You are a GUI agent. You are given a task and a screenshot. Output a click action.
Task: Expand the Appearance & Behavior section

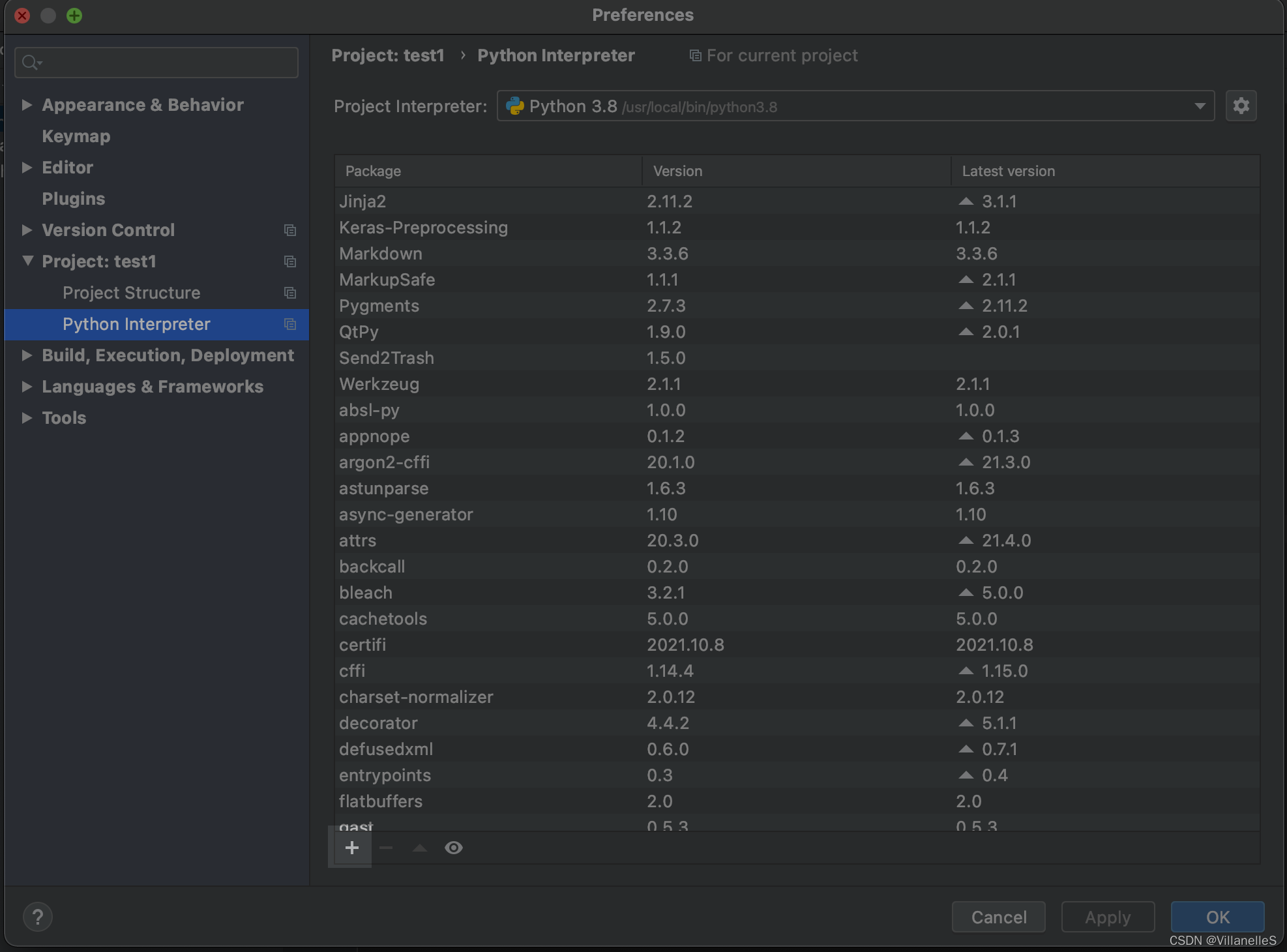(x=27, y=103)
